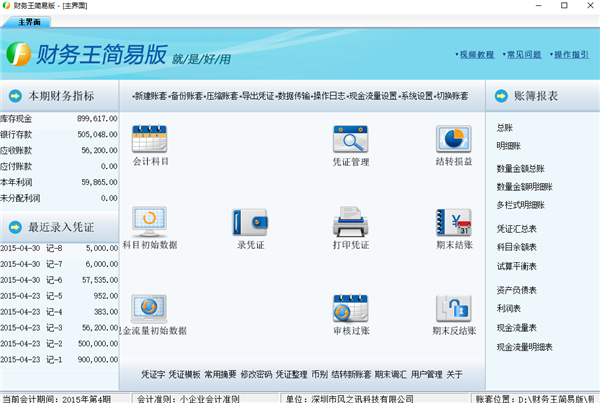600x403 pixels.
Task: Click the app icon in title bar
Action: [x=6, y=5]
